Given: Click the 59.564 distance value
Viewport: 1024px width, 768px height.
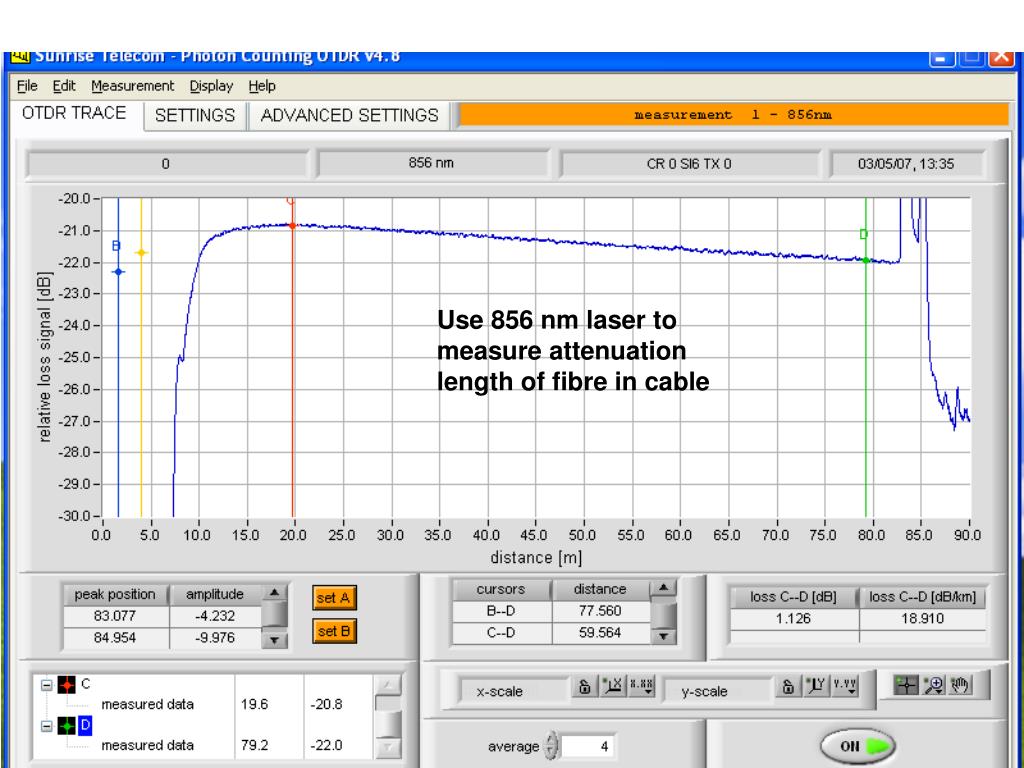Looking at the screenshot, I should tap(600, 633).
